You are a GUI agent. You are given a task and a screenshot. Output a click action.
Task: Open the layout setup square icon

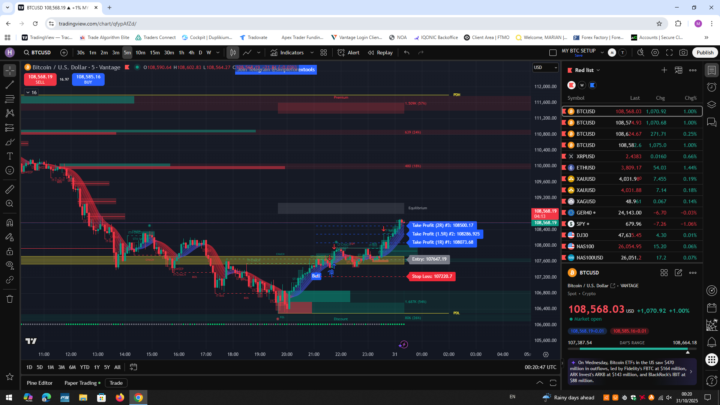point(553,53)
